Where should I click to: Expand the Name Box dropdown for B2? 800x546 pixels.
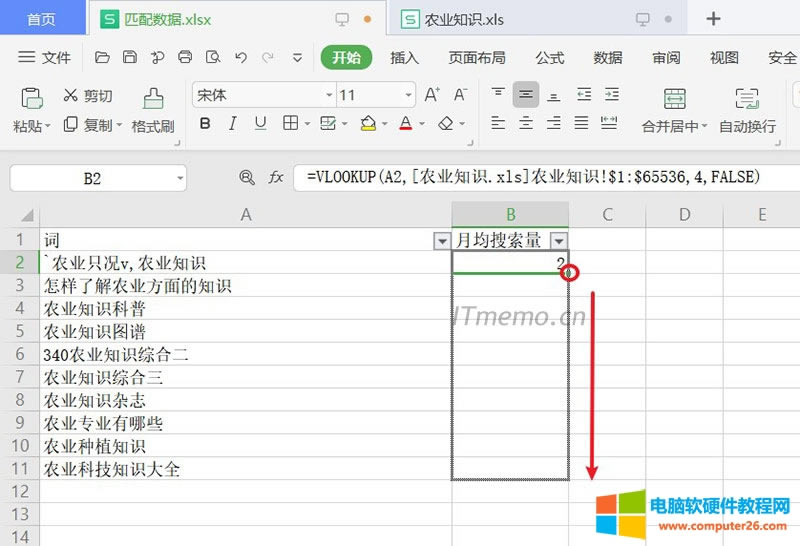coord(179,178)
